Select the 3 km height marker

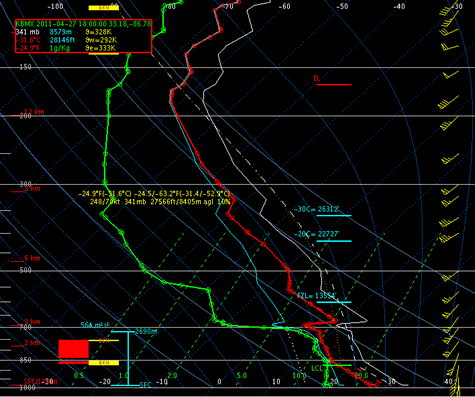click(32, 322)
